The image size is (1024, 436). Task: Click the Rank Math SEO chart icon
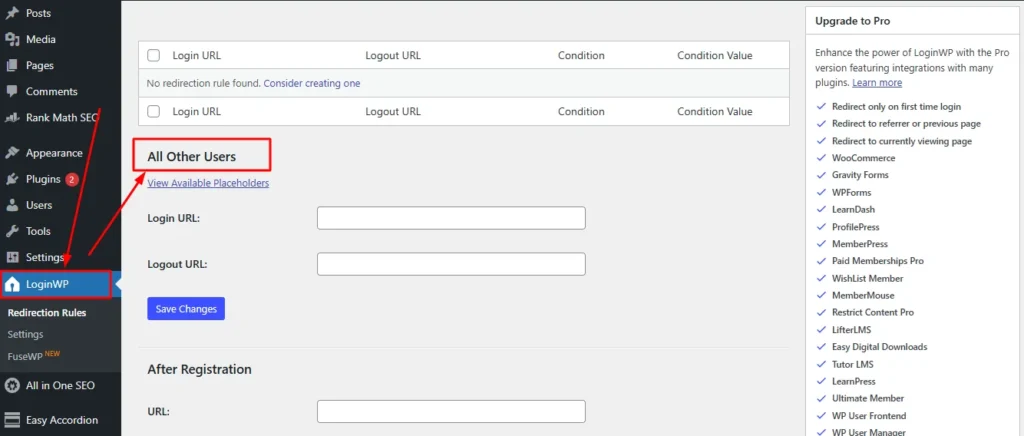(x=12, y=118)
